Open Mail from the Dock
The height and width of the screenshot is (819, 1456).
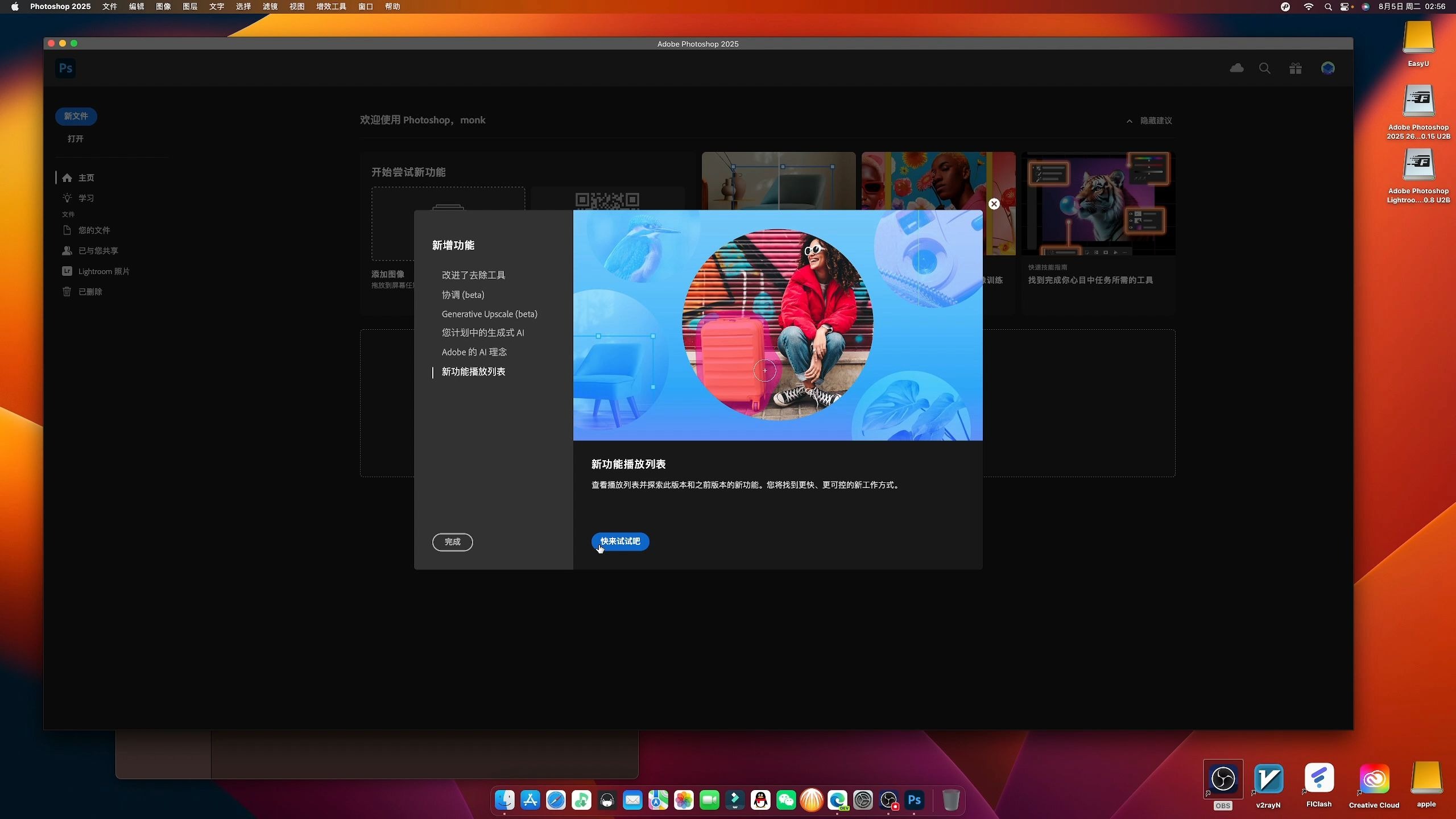632,800
